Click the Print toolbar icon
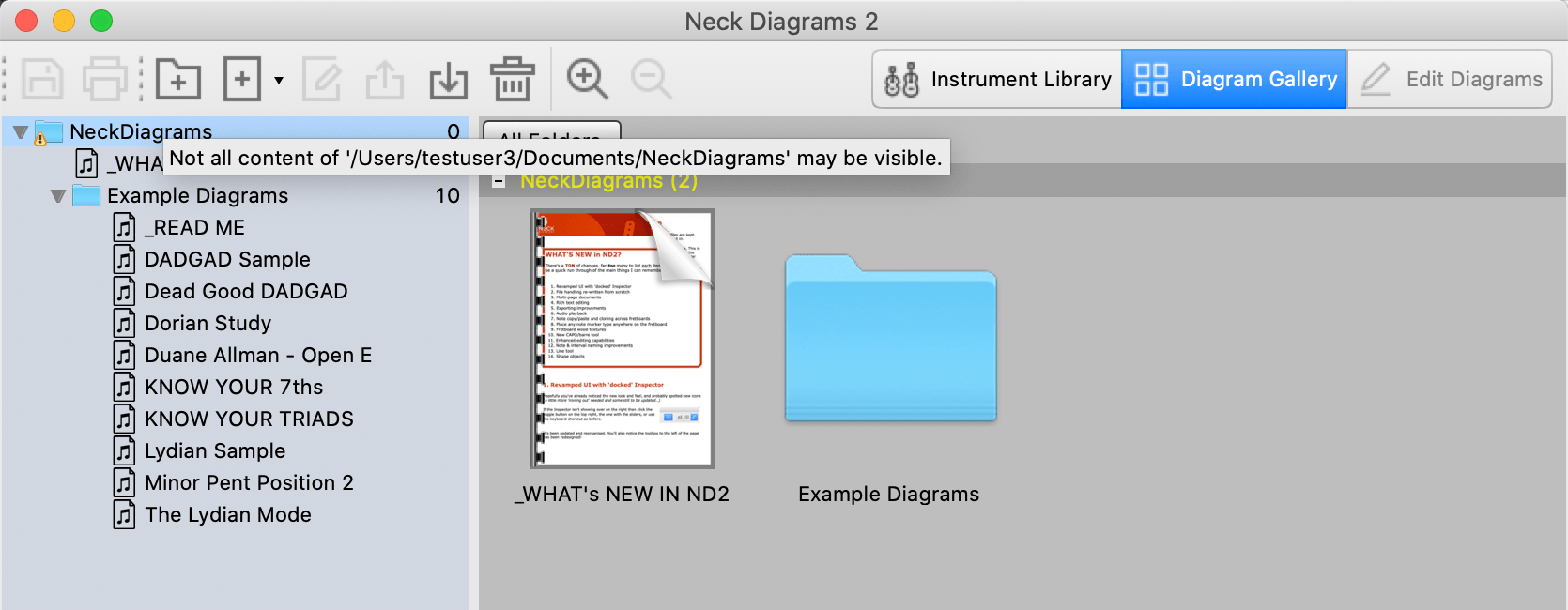This screenshot has width=1568, height=610. (104, 79)
